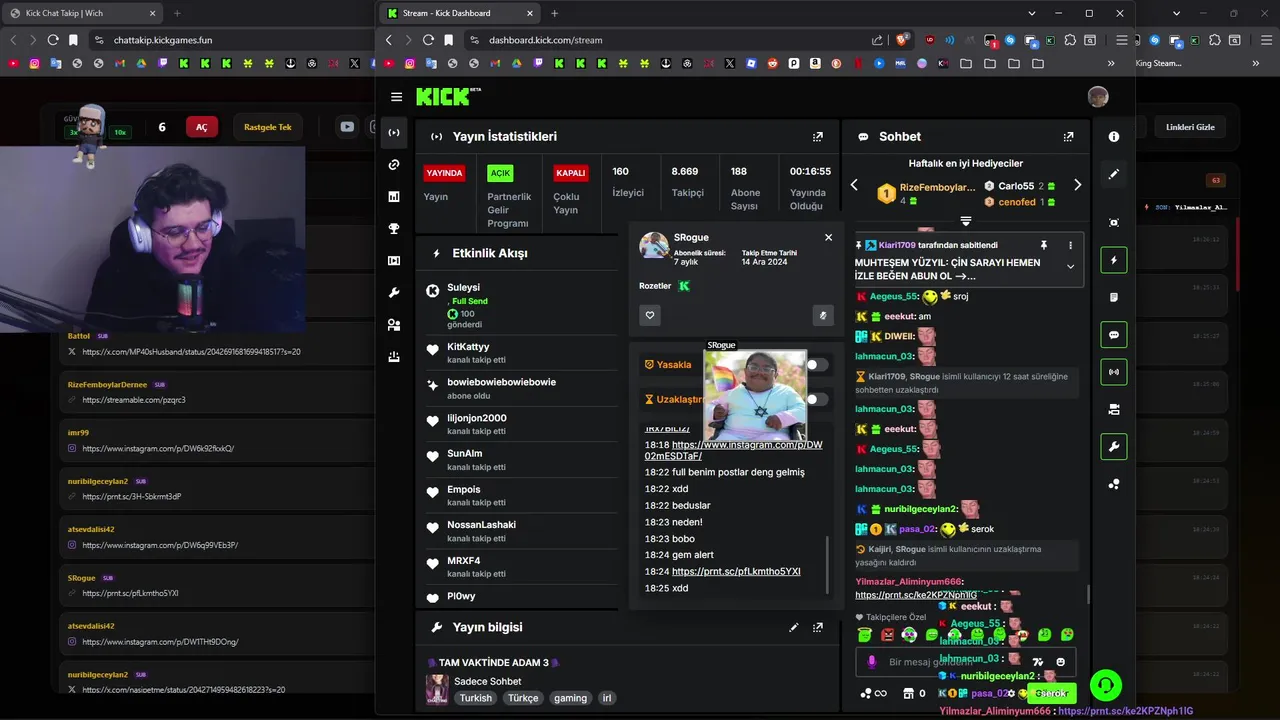Unpin the pinned chat message
1280x720 pixels.
point(1043,245)
